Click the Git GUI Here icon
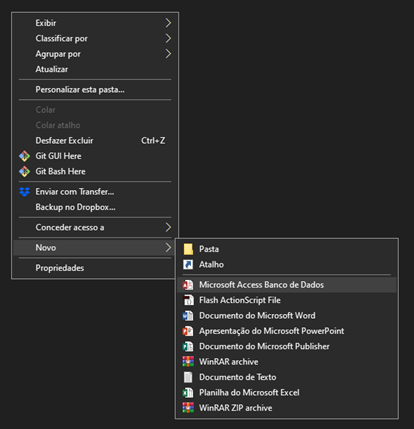Viewport: 414px width, 429px height. [24, 156]
